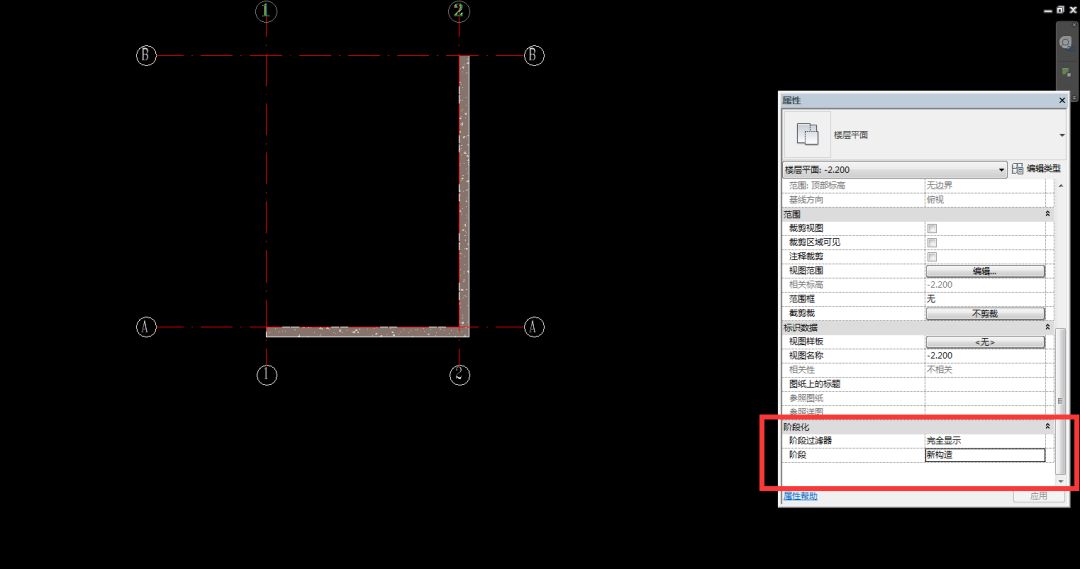
Task: Open the 属性帮助 help link
Action: tap(800, 496)
